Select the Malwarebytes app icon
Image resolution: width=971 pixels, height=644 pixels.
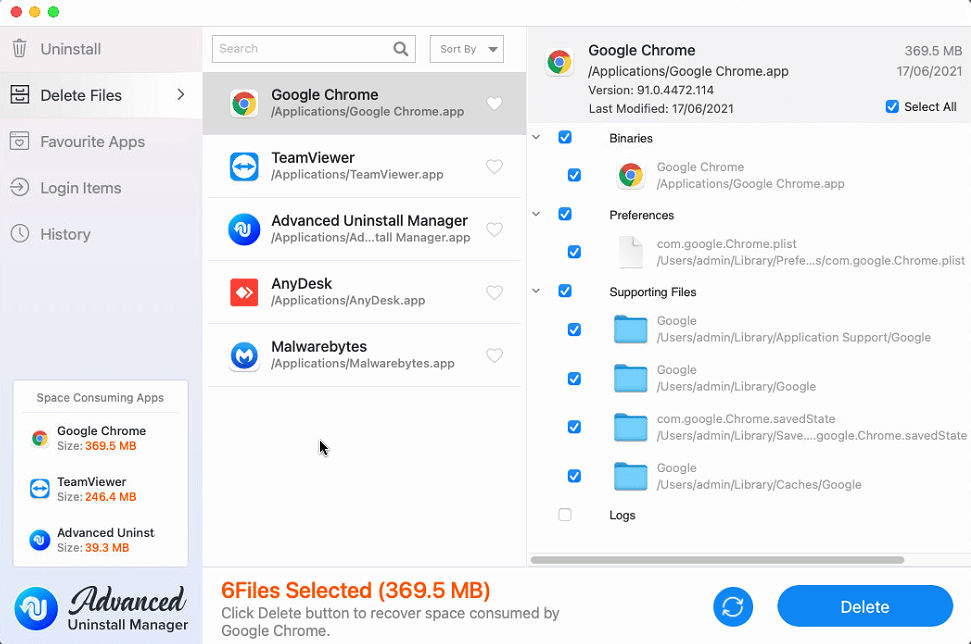(242, 356)
